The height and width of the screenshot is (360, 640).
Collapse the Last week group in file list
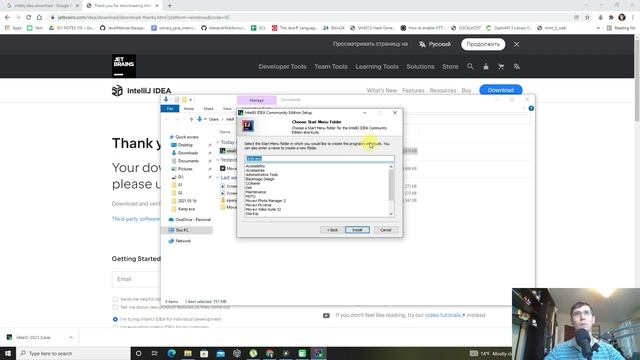click(x=218, y=178)
